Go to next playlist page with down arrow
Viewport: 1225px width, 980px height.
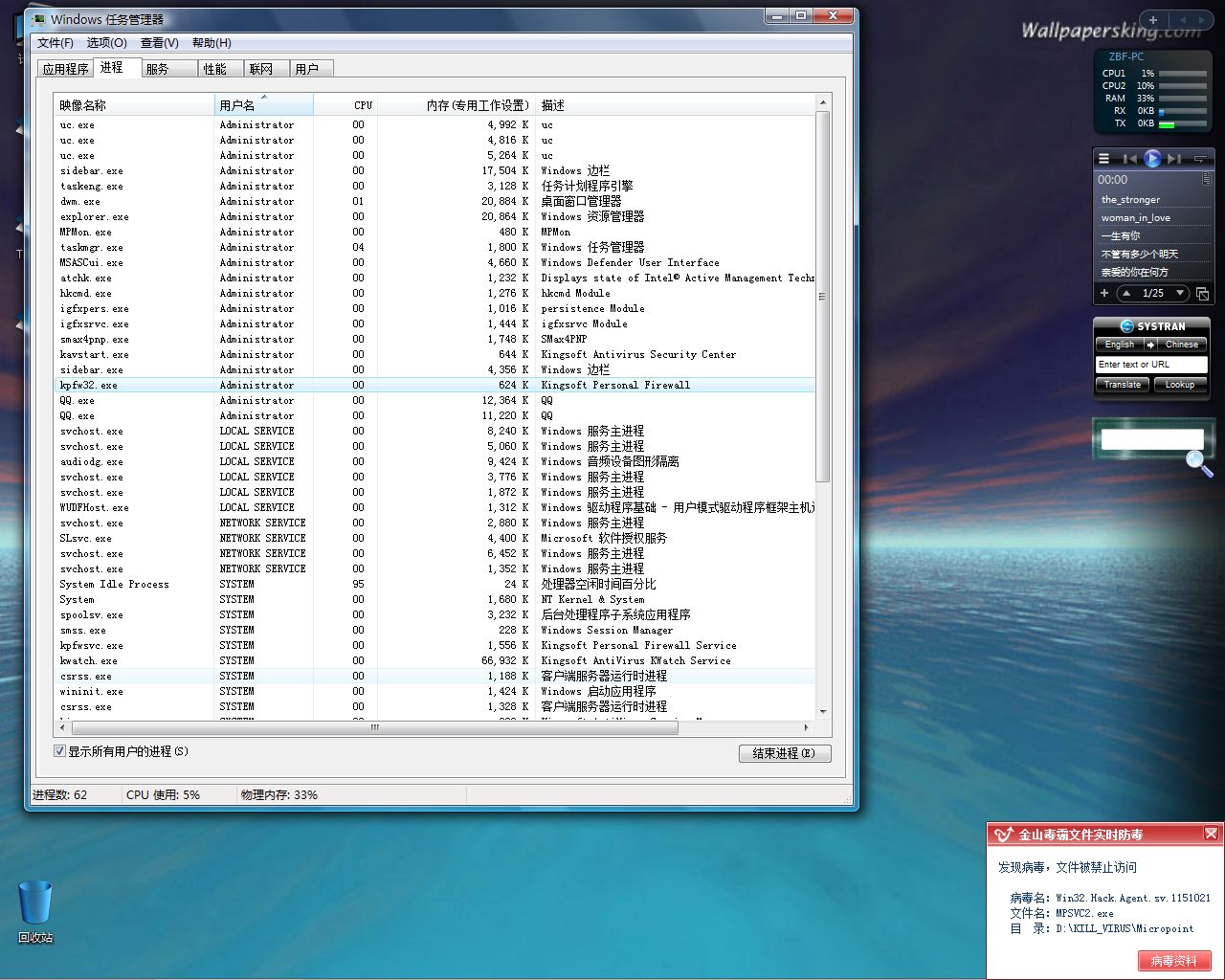pos(1180,293)
